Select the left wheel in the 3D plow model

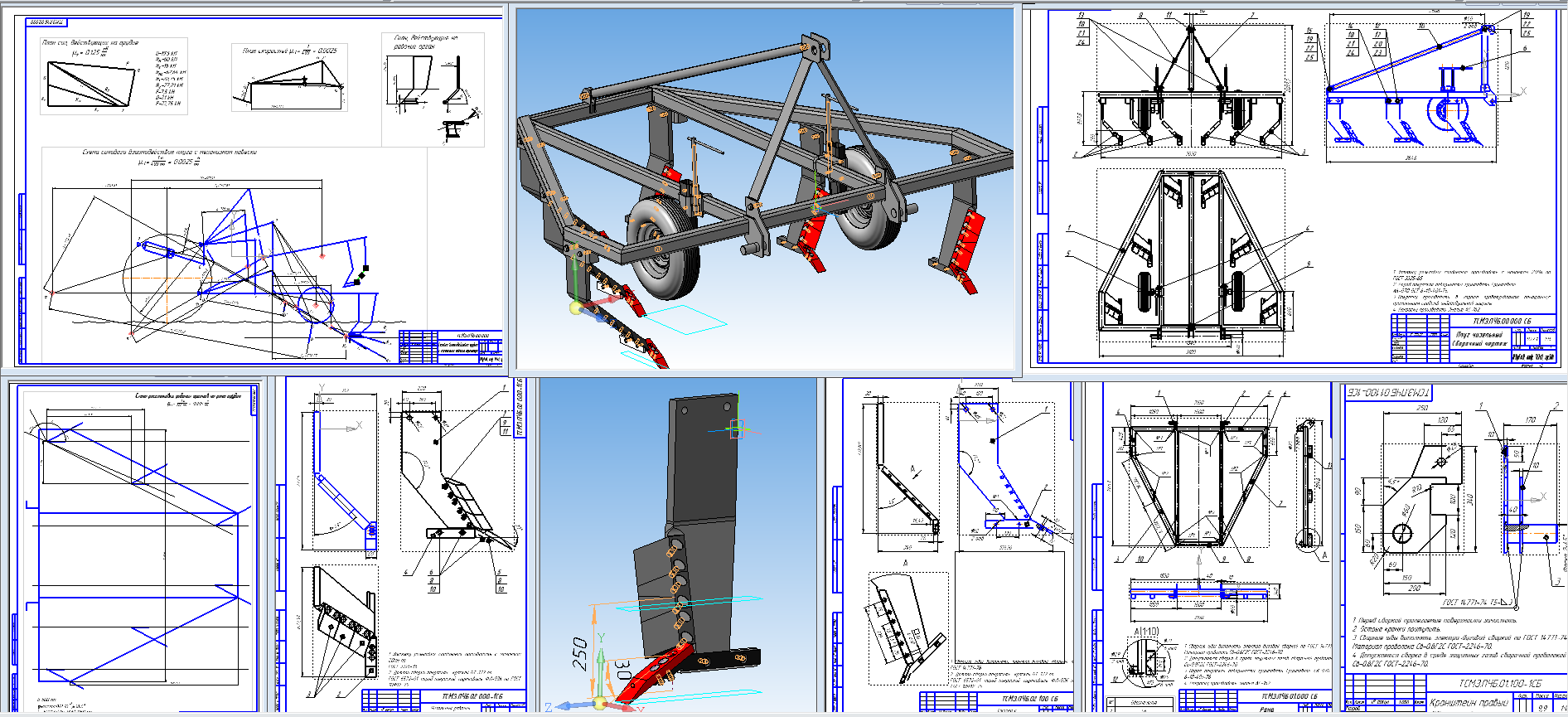coord(664,245)
